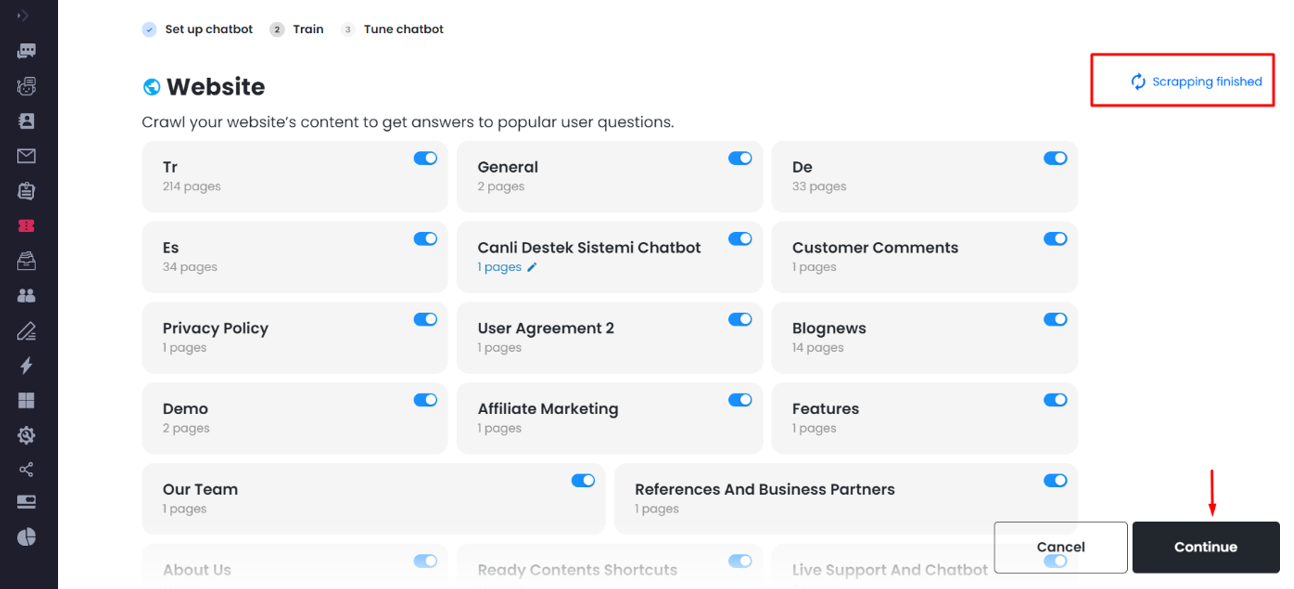This screenshot has height=589, width=1294.
Task: Toggle off Customer Comments crawling
Action: coord(1055,239)
